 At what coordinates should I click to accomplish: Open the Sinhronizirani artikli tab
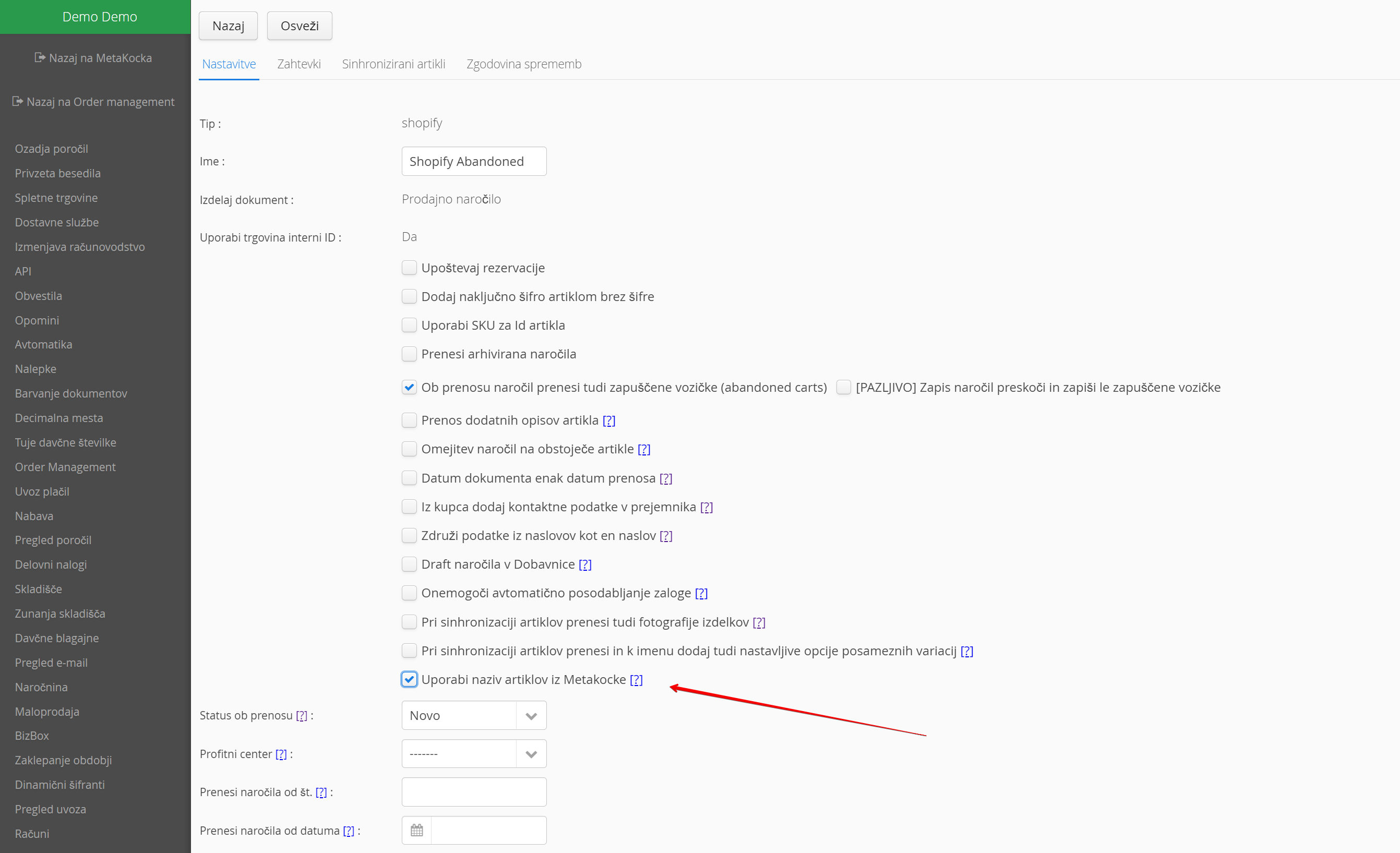[393, 64]
